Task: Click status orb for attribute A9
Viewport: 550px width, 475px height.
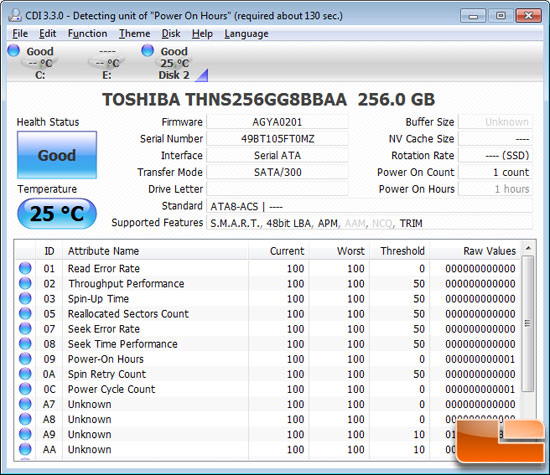Action: coord(25,434)
